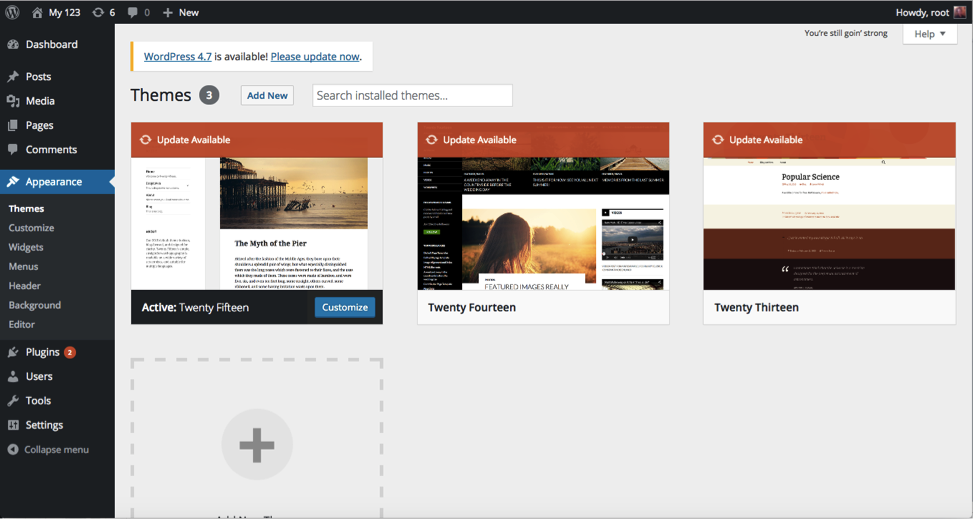973x519 pixels.
Task: Click the Users person icon
Action: coord(13,376)
